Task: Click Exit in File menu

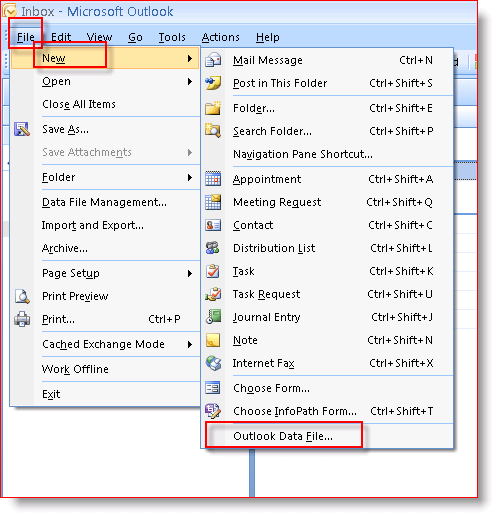Action: tap(105, 394)
